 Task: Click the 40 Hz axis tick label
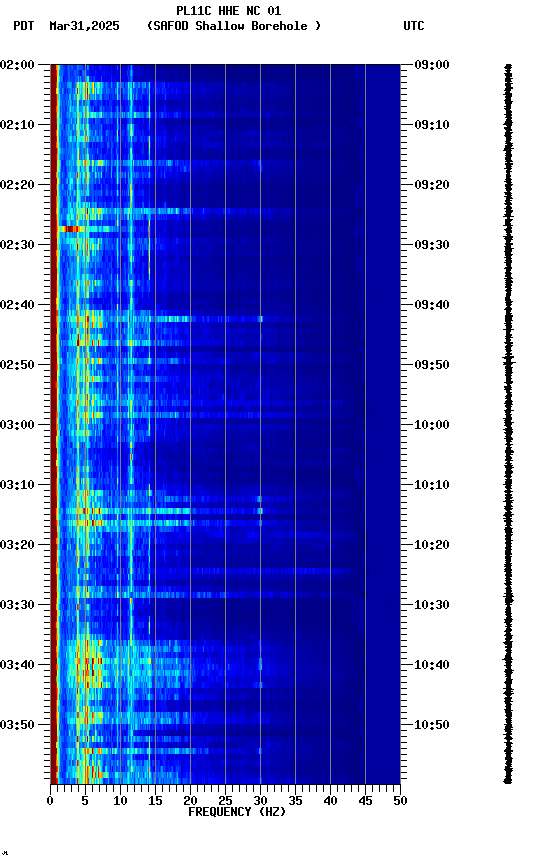pyautogui.click(x=331, y=801)
